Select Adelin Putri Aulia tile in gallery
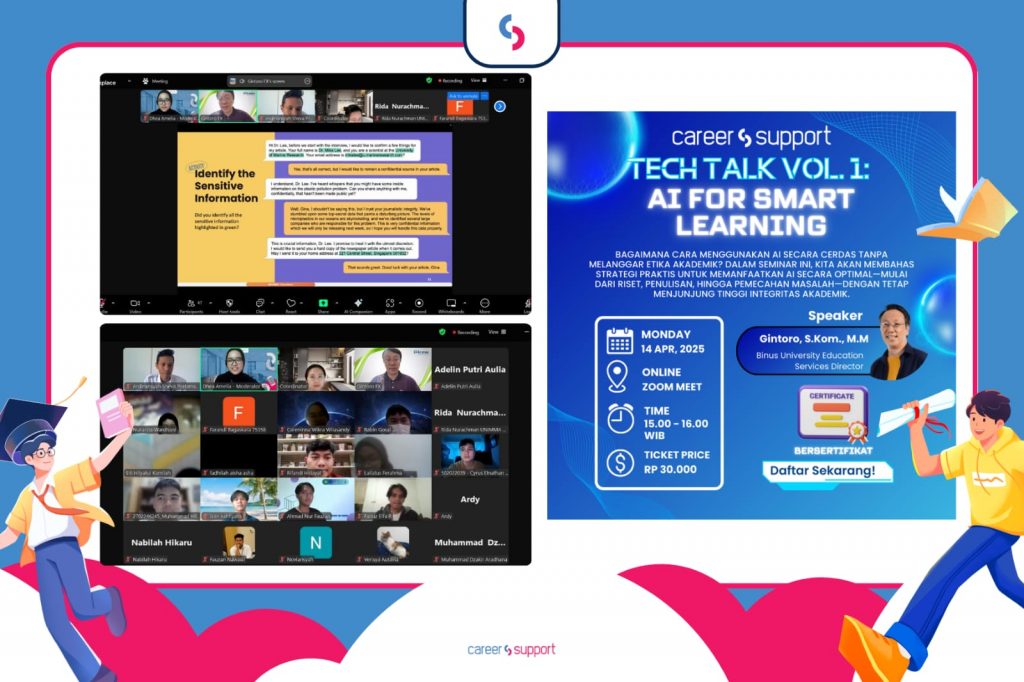 pyautogui.click(x=470, y=370)
